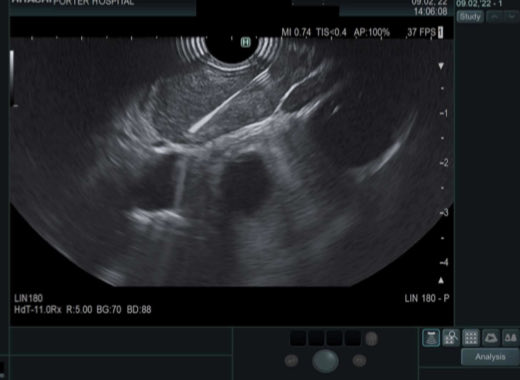
Task: Click the up arrow next to Study
Action: click(x=495, y=17)
